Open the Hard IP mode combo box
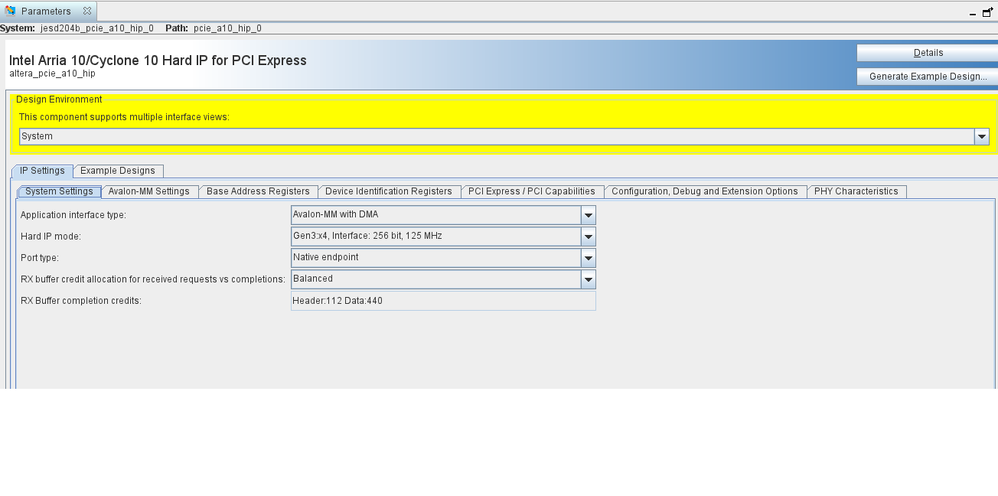This screenshot has width=998, height=496. coord(443,236)
